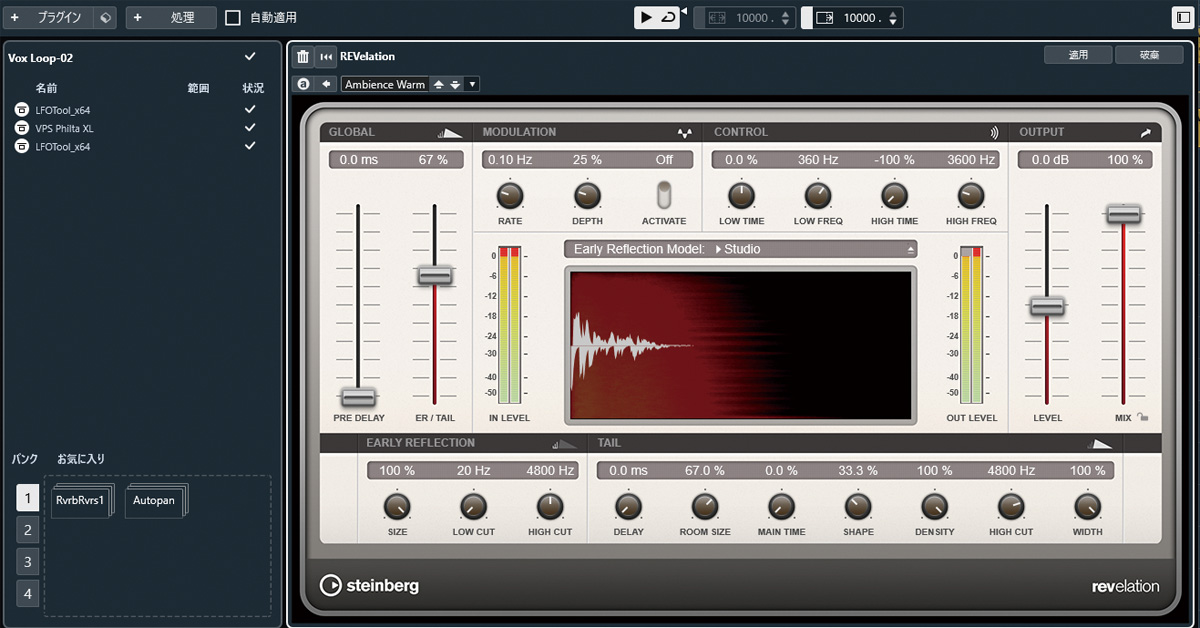1200x628 pixels.
Task: Click the modulation waveform icon
Action: 685,132
